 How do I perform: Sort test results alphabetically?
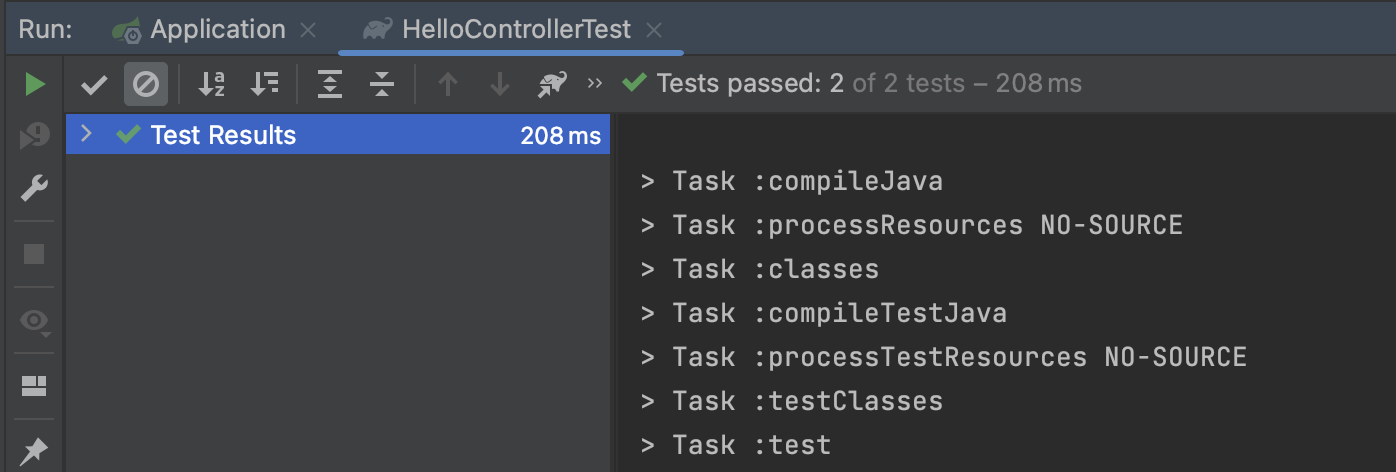[x=211, y=85]
